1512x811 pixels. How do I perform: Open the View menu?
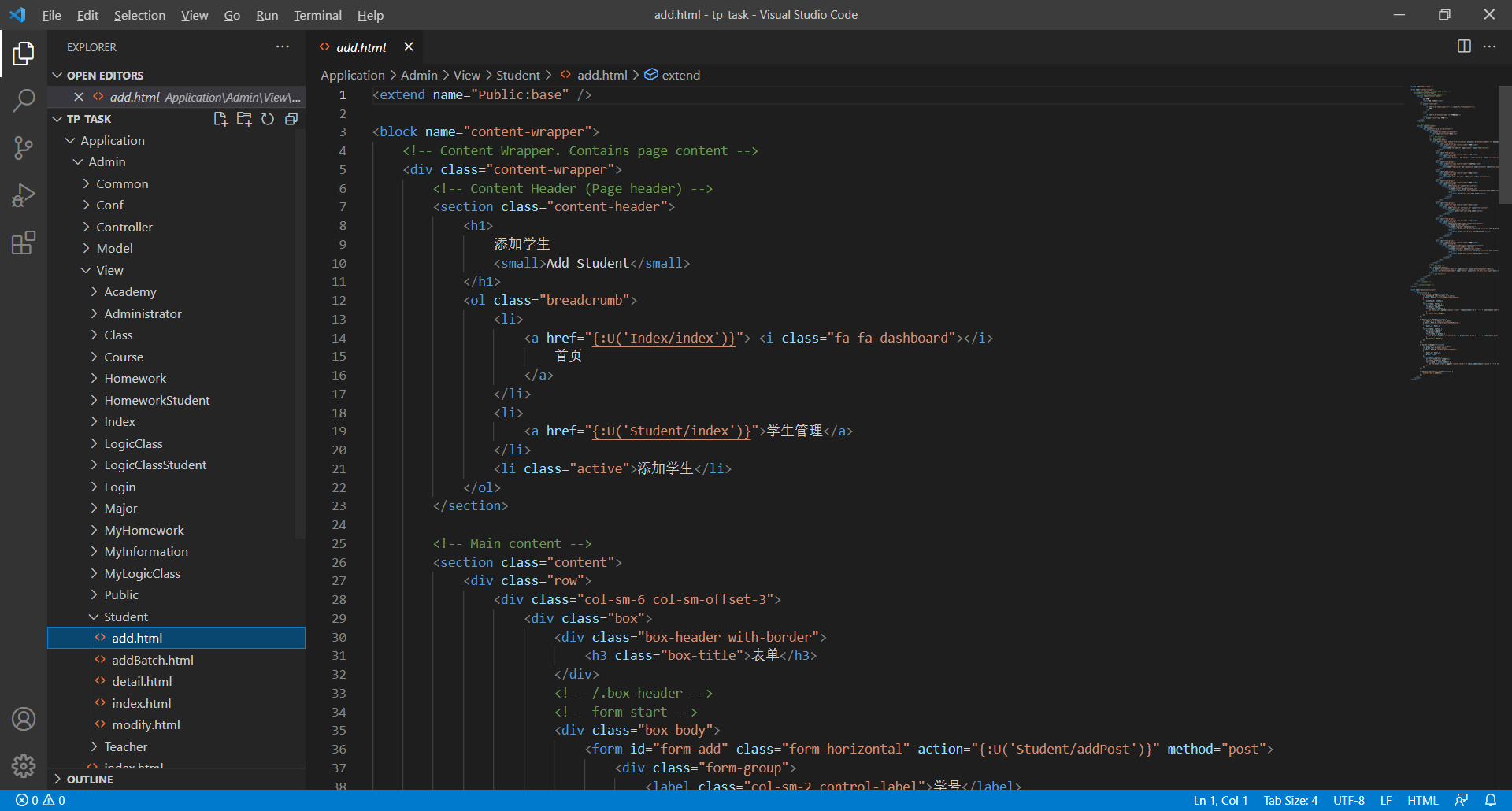click(x=195, y=15)
